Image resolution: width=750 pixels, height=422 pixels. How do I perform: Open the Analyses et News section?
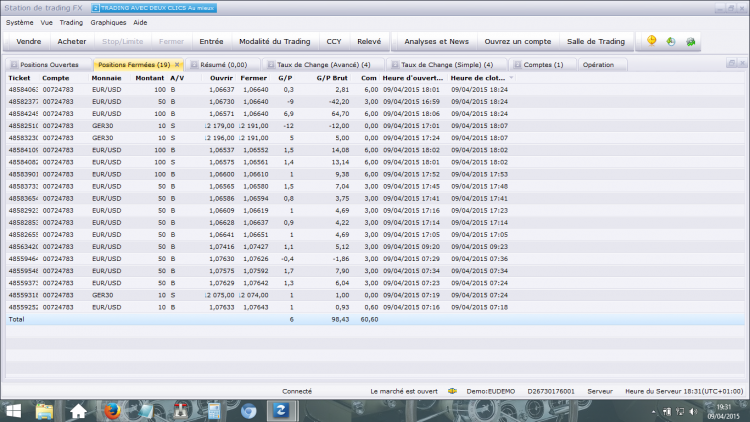pos(436,42)
